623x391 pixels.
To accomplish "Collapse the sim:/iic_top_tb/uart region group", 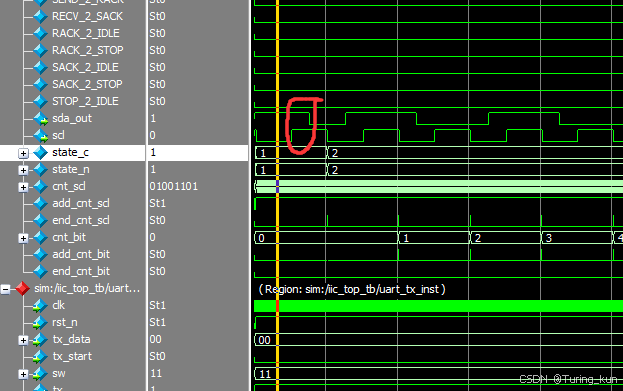I will coord(5,289).
